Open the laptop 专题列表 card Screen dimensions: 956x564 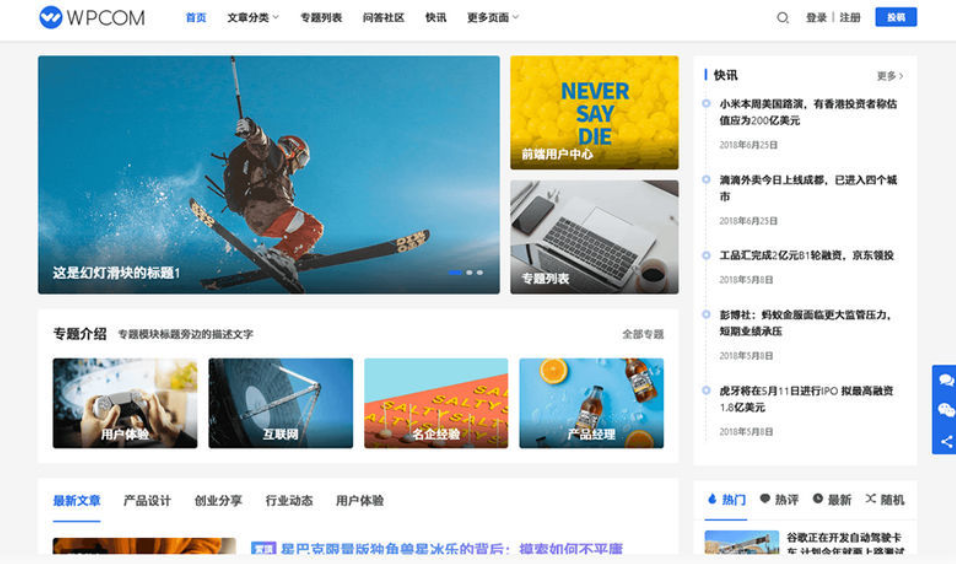(594, 237)
